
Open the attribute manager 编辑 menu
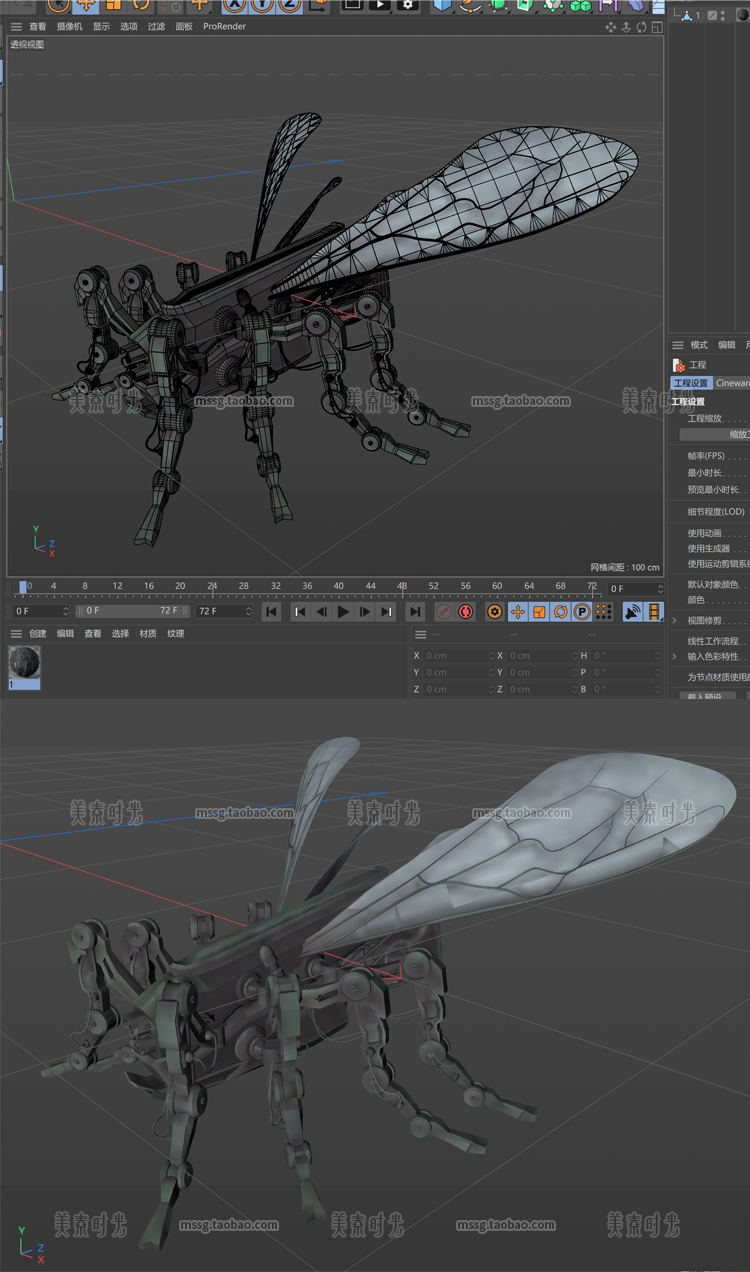point(727,345)
